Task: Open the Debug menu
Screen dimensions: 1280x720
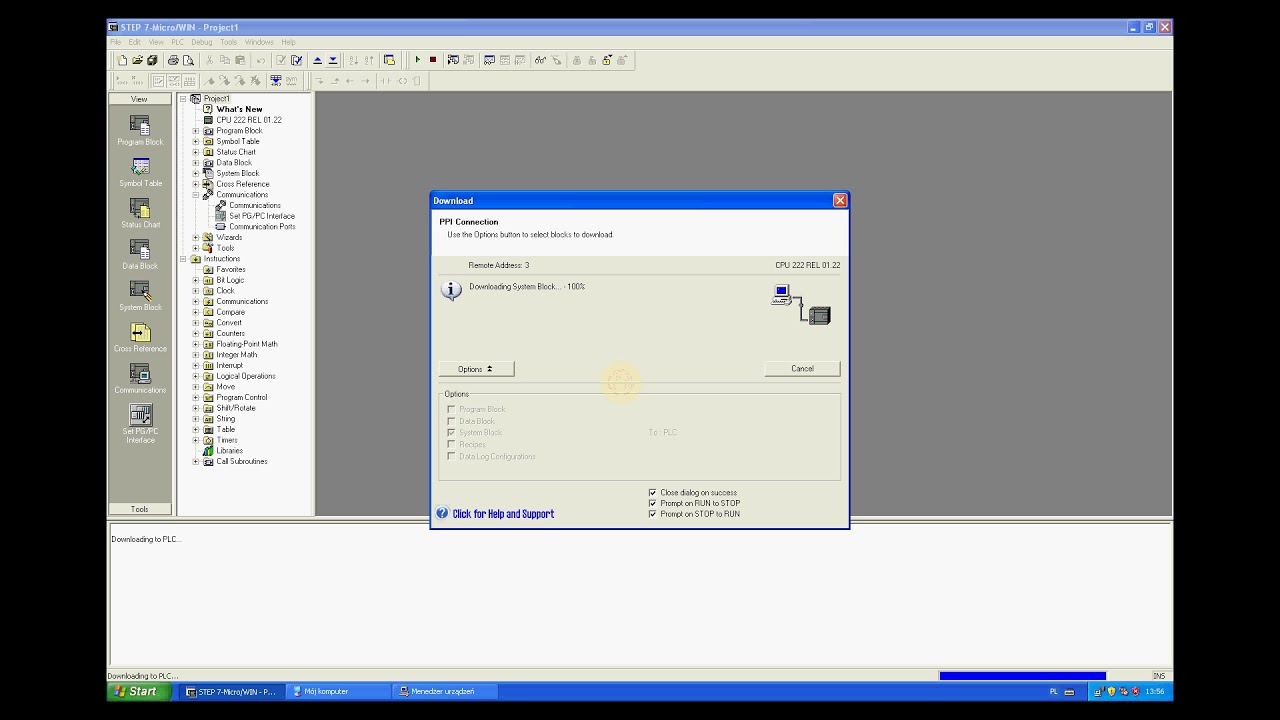Action: (x=202, y=42)
